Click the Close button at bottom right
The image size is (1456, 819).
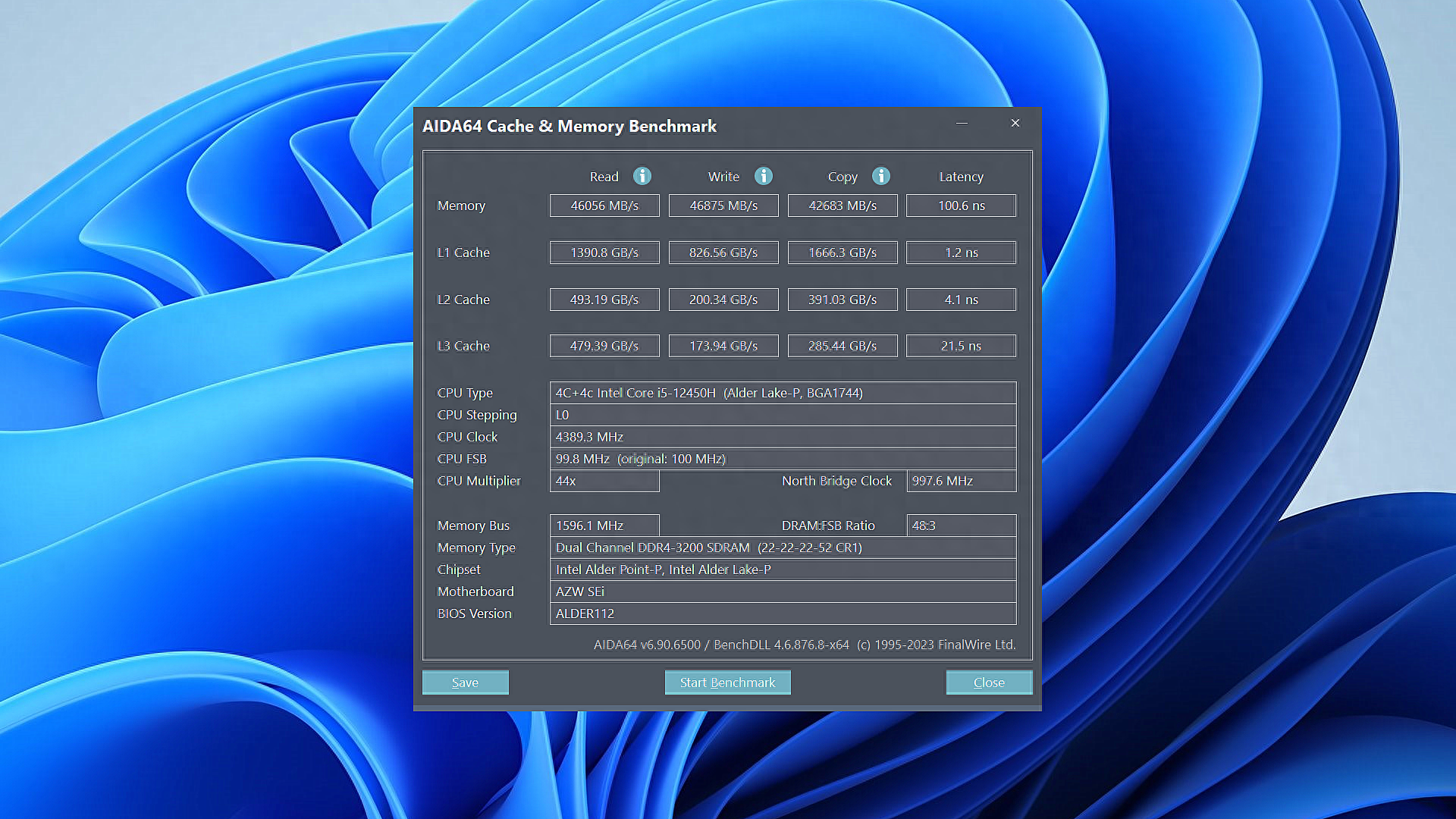tap(989, 682)
